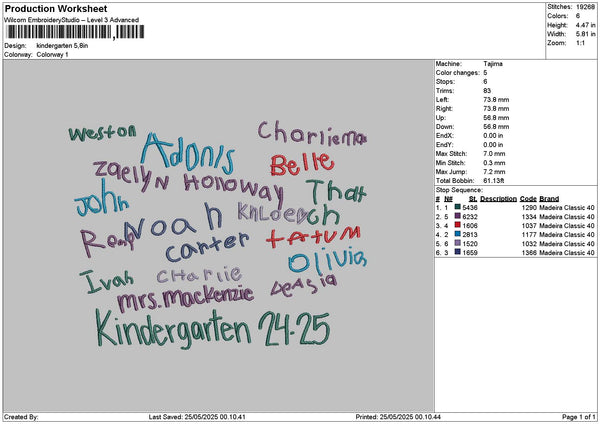The height and width of the screenshot is (424, 600).
Task: Choose the blue 2813 thread swatch
Action: point(457,235)
